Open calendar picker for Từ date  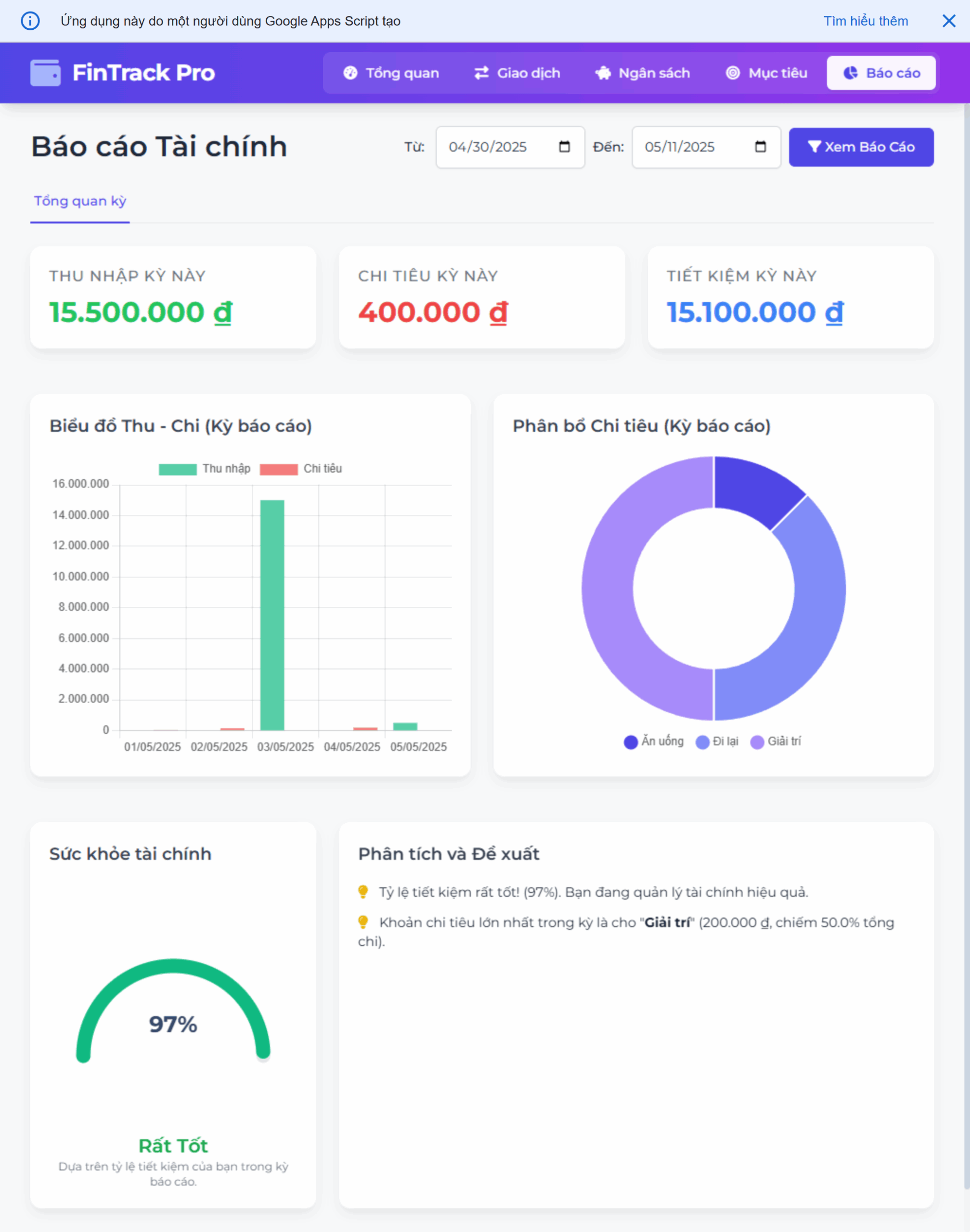tap(564, 147)
